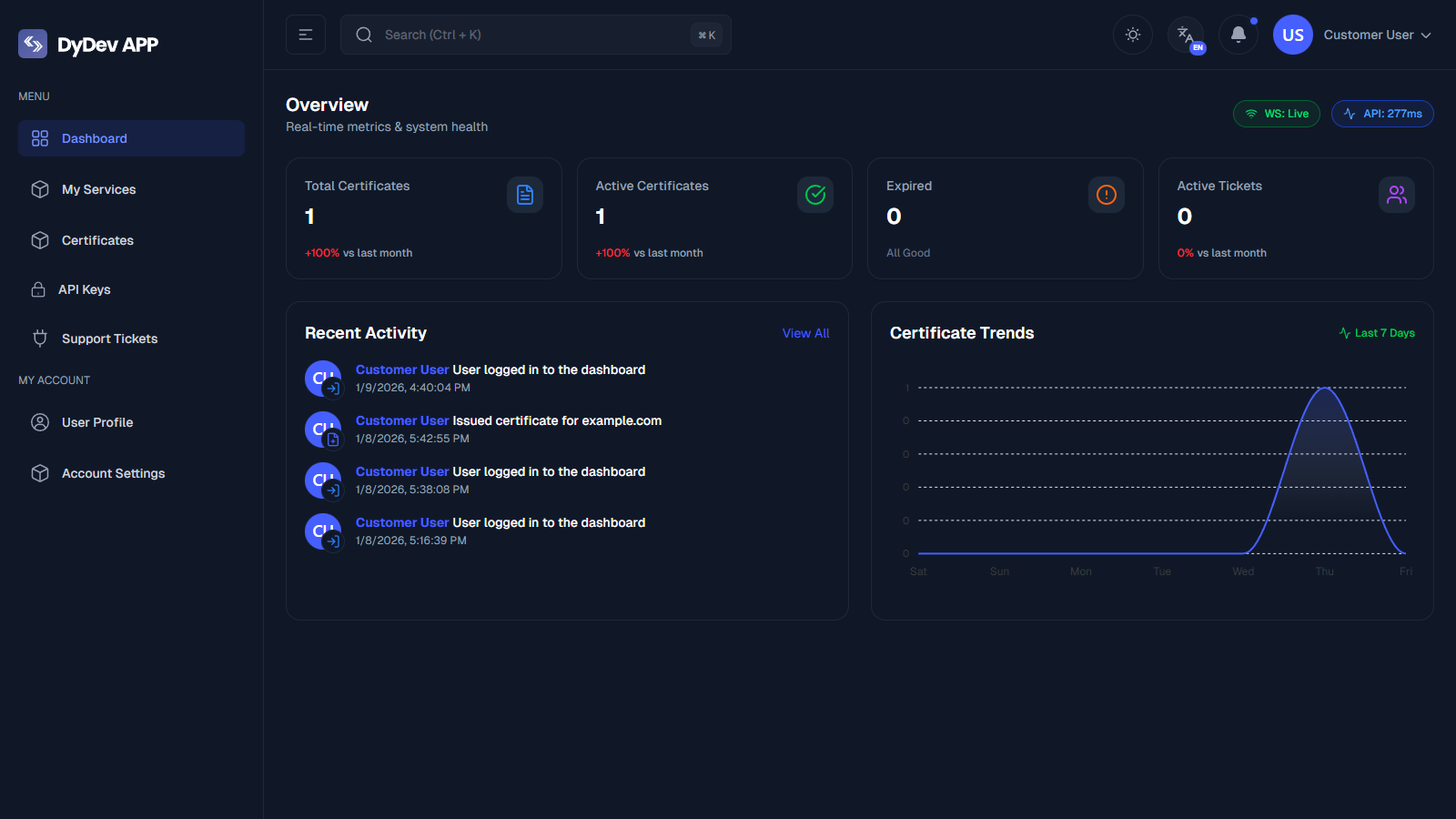Switch to the Certificates section
Image resolution: width=1456 pixels, height=819 pixels.
97,240
